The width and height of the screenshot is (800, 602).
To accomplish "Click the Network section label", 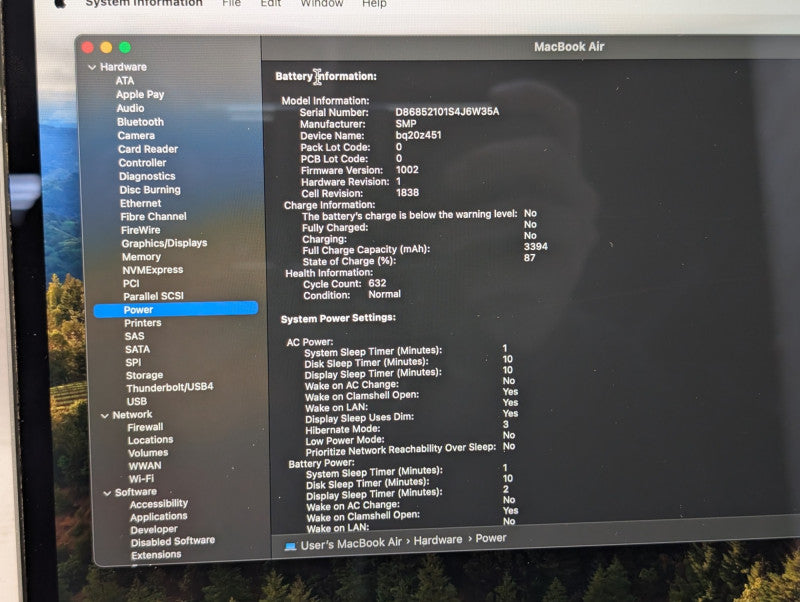I will [x=132, y=415].
